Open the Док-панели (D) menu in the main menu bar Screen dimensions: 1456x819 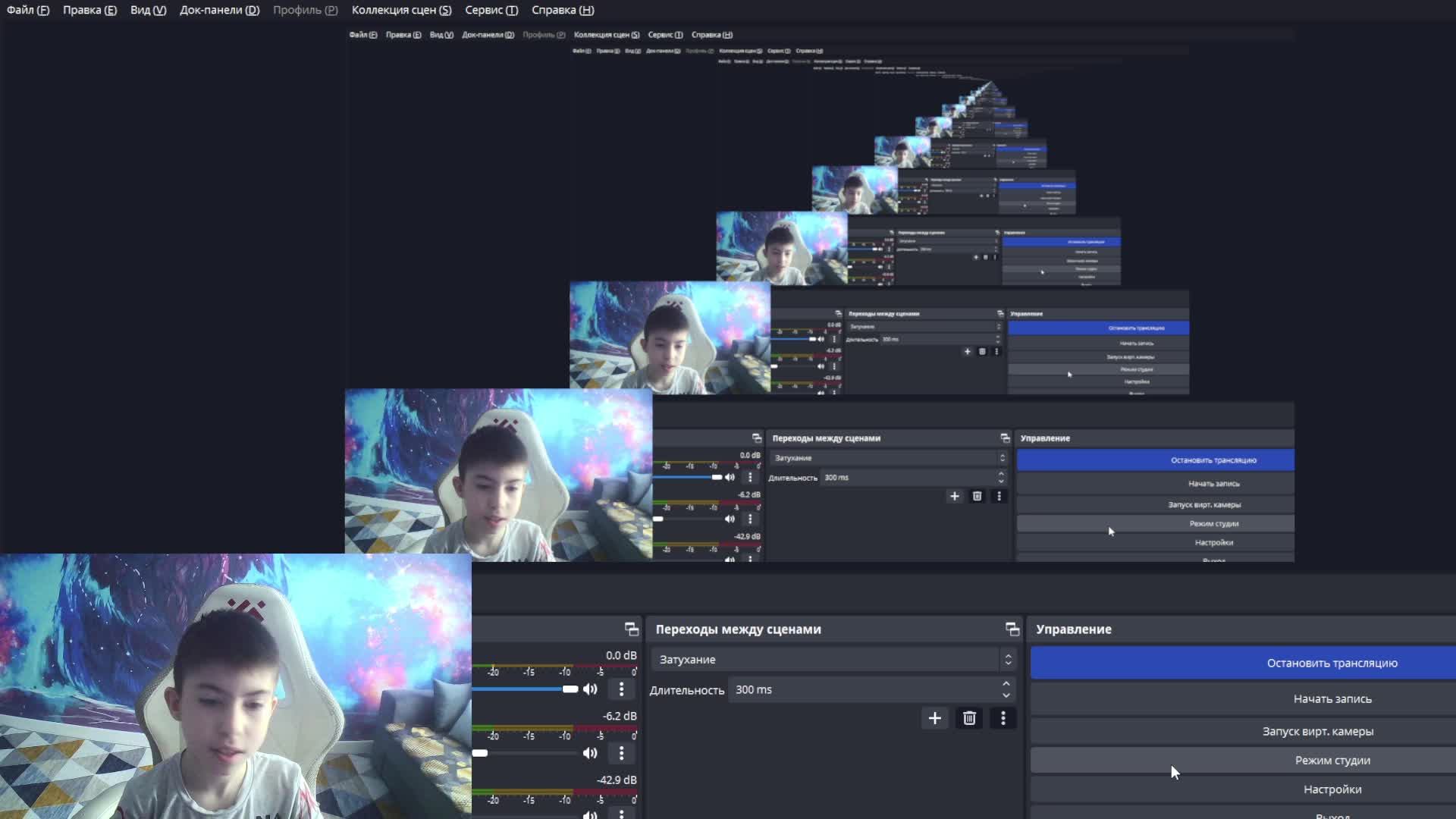(219, 10)
